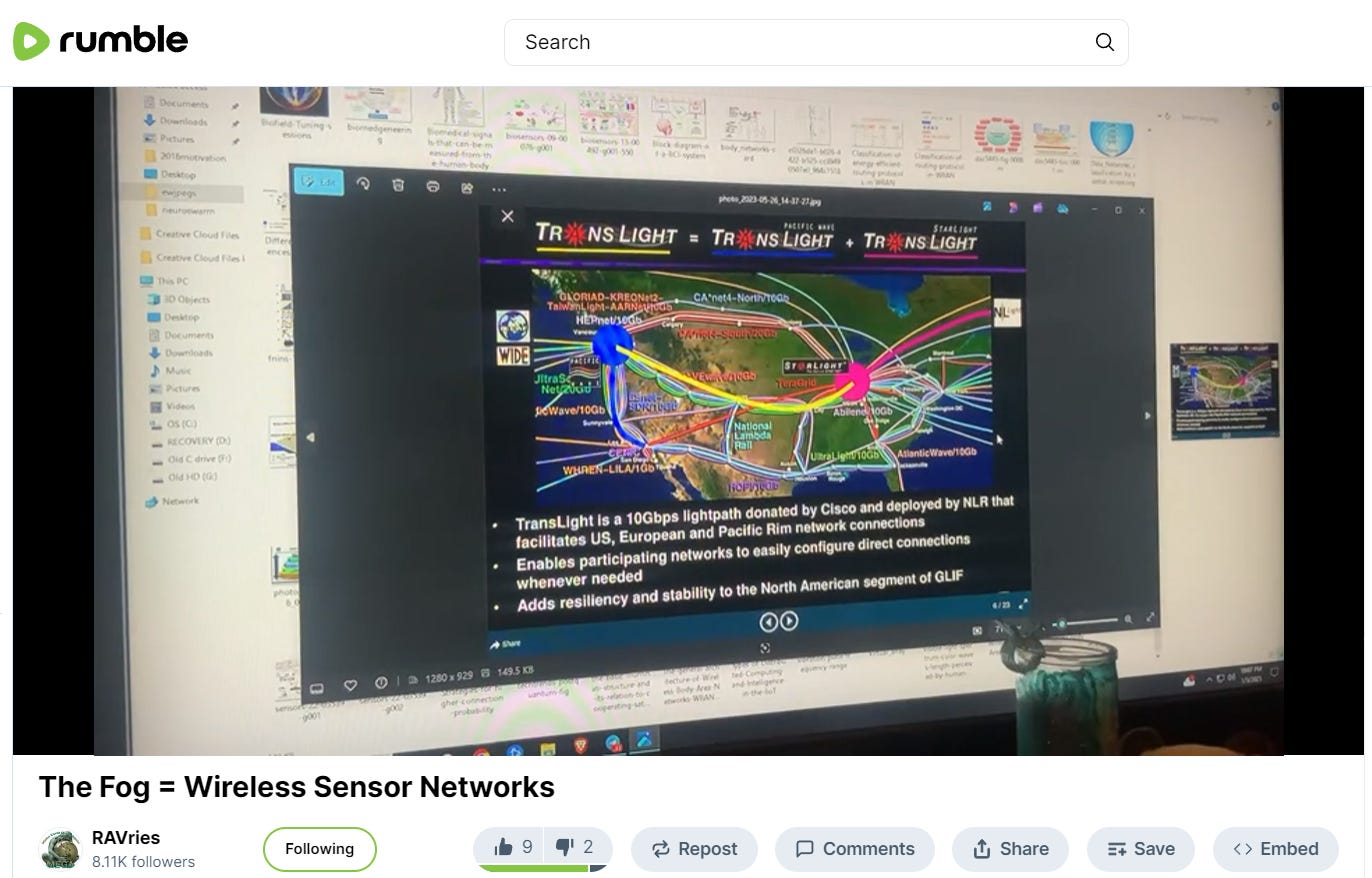Click the X close icon on the TransLight slide
Image resolution: width=1372 pixels, height=878 pixels.
(507, 216)
